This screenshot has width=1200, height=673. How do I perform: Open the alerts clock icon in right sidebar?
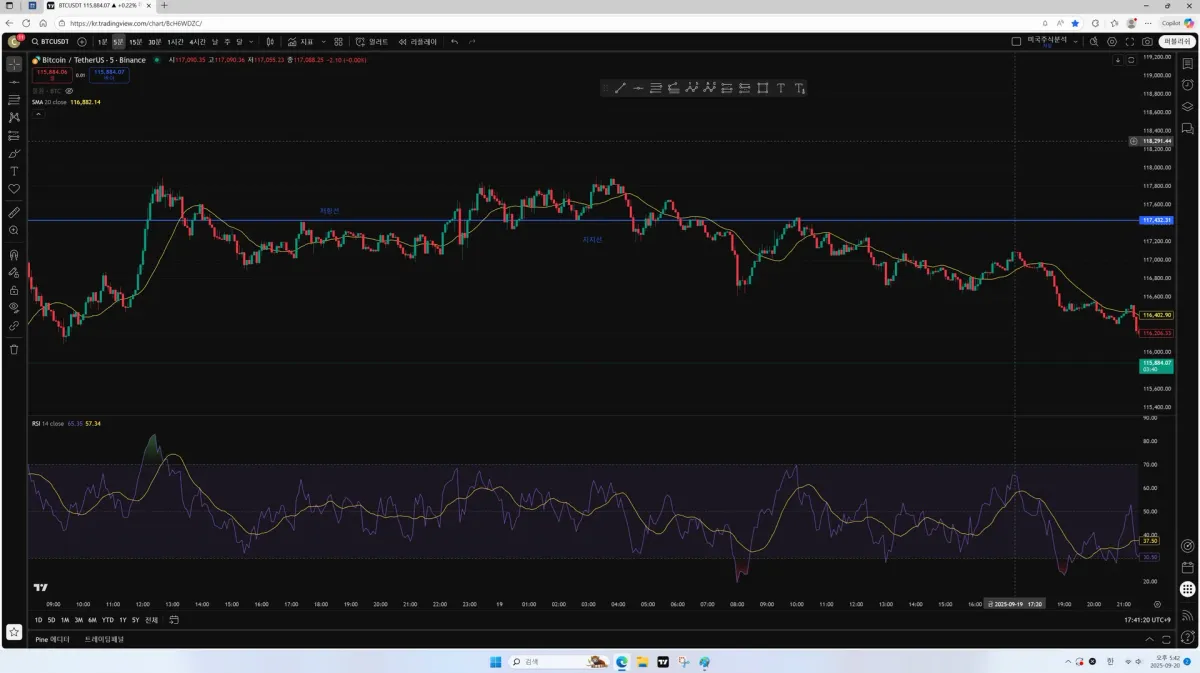pyautogui.click(x=1187, y=85)
